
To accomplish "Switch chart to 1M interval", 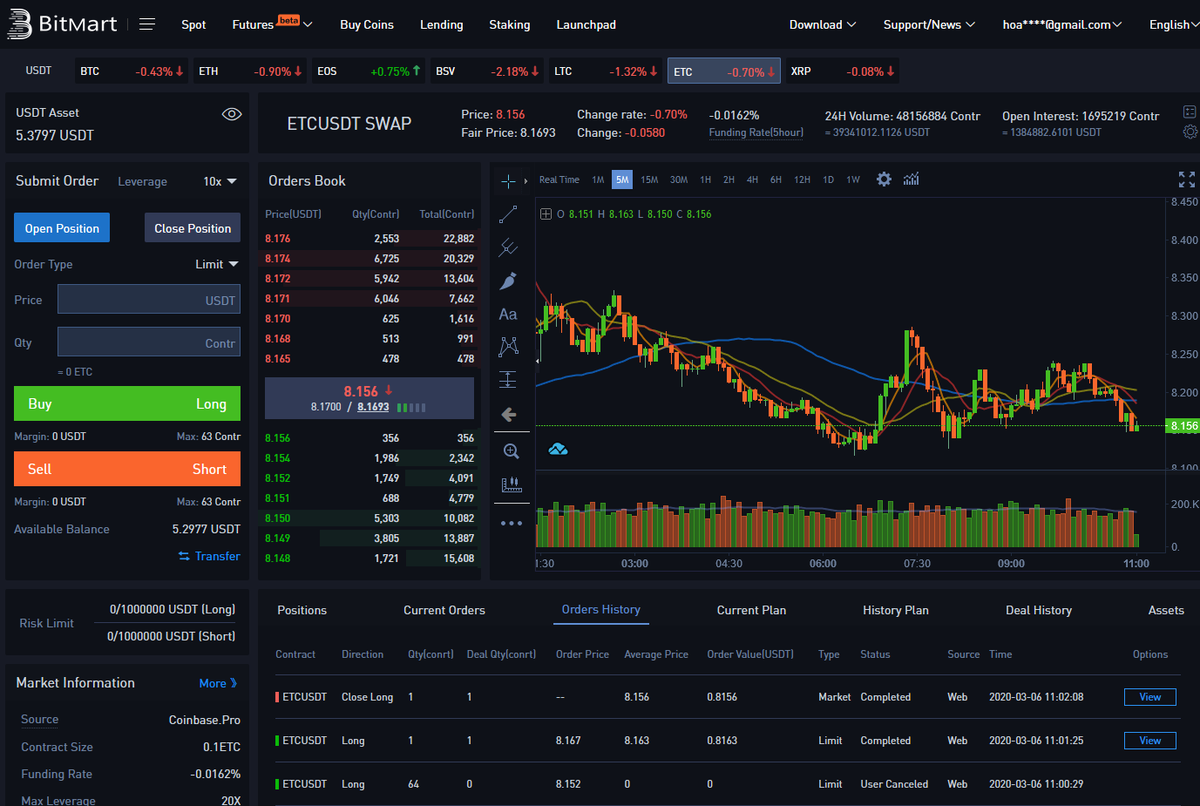I will click(x=598, y=180).
